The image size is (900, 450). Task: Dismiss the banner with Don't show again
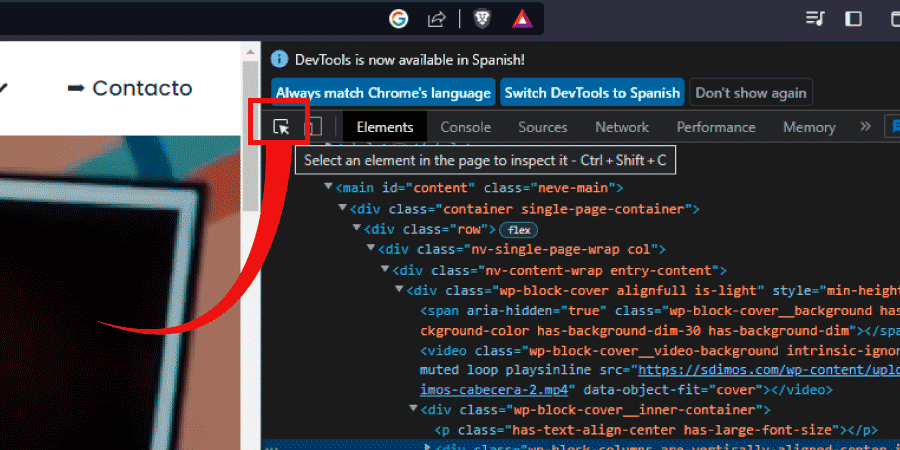(x=751, y=92)
